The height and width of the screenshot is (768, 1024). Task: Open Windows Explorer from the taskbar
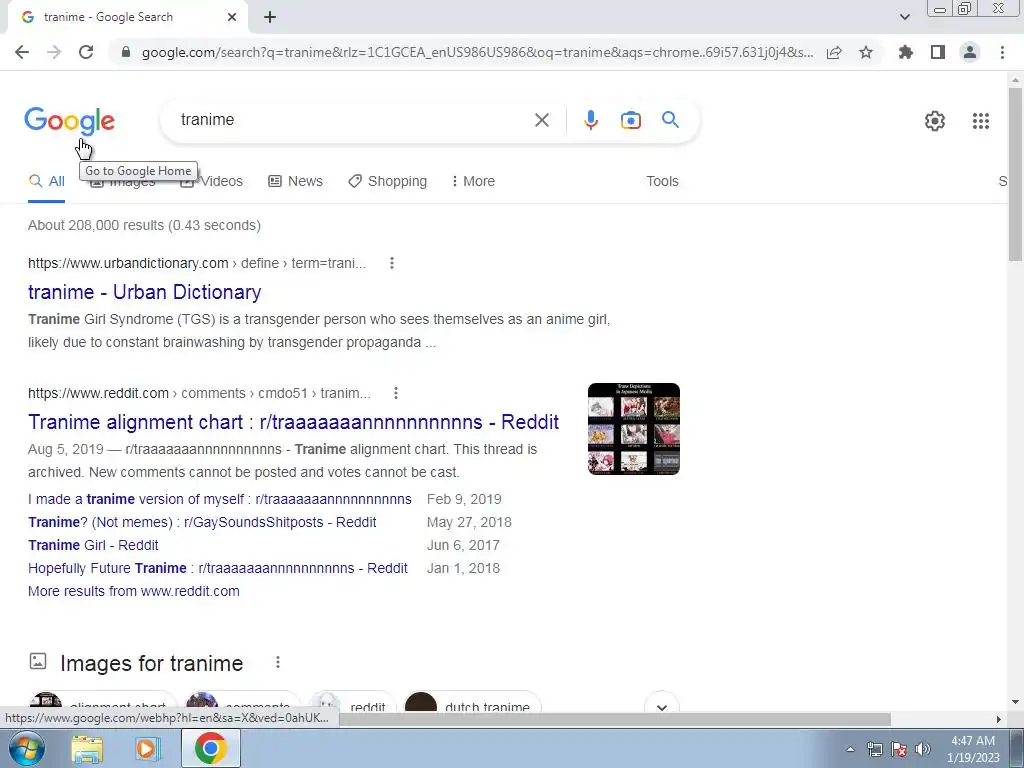pos(87,749)
